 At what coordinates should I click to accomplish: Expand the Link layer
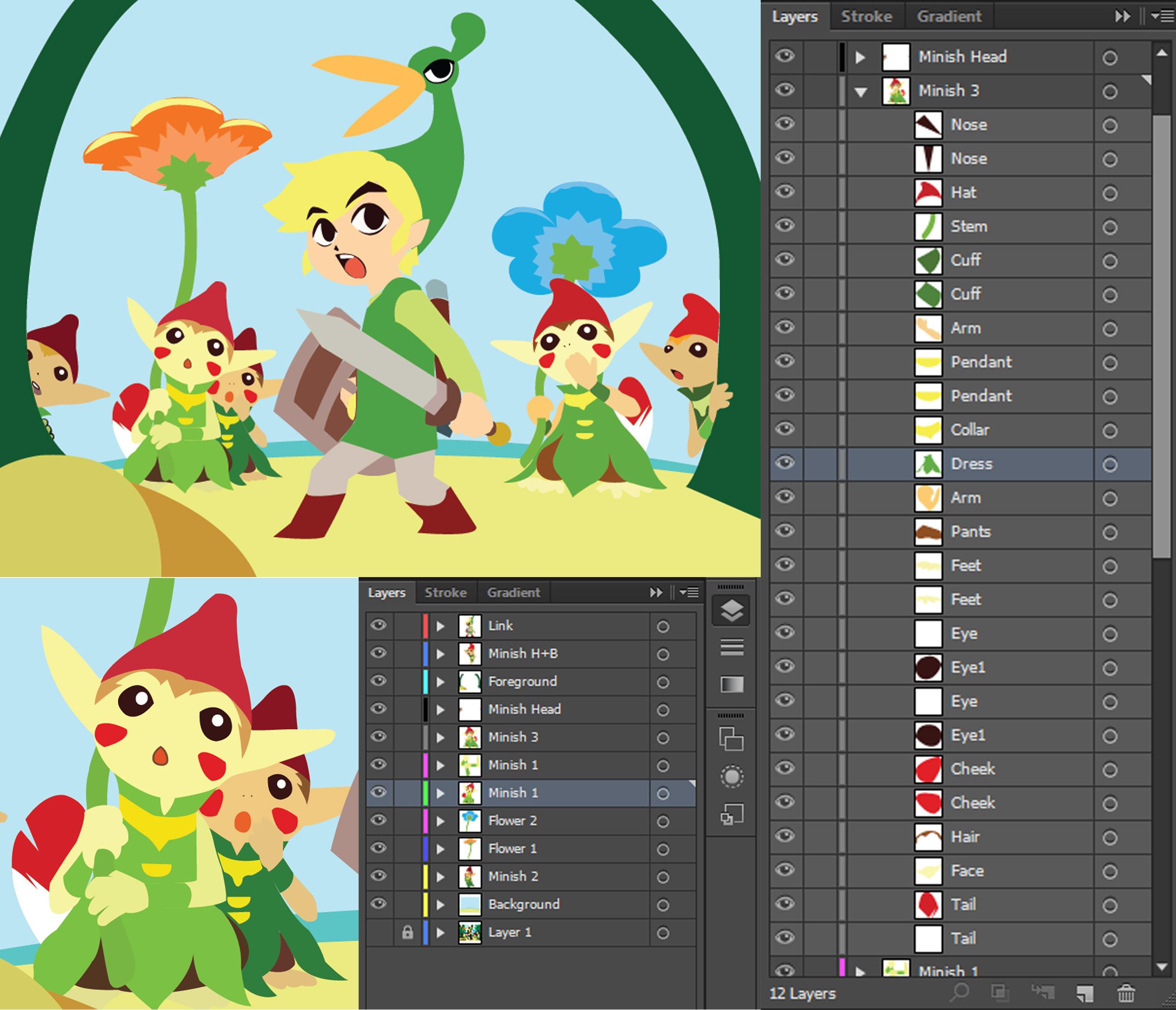click(x=440, y=626)
